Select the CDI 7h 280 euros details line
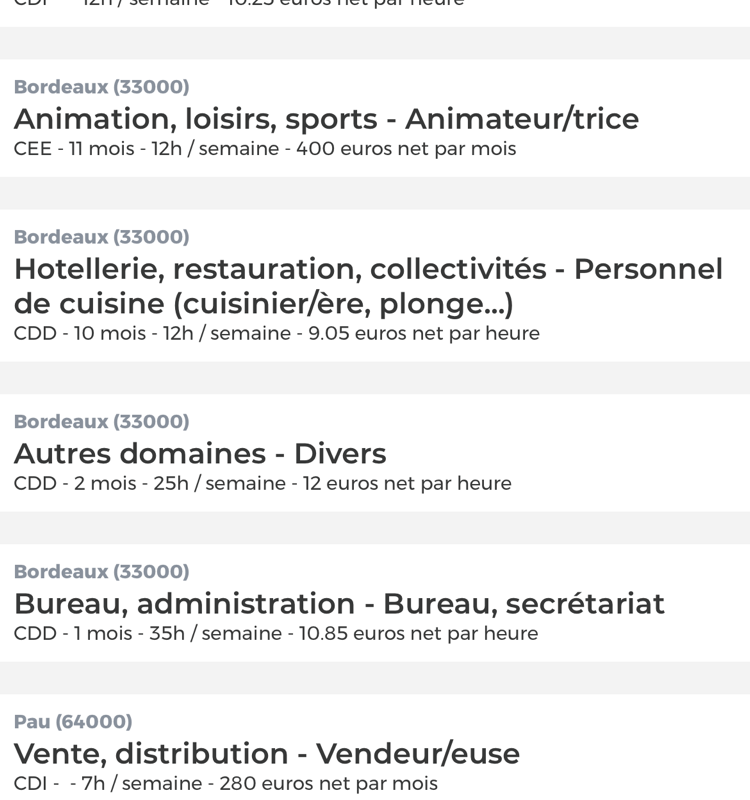The height and width of the screenshot is (800, 750). [x=226, y=784]
